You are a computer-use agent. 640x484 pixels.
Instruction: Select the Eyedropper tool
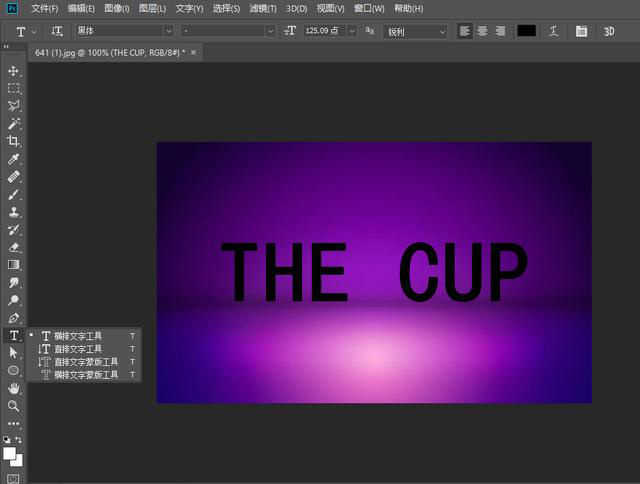tap(14, 159)
